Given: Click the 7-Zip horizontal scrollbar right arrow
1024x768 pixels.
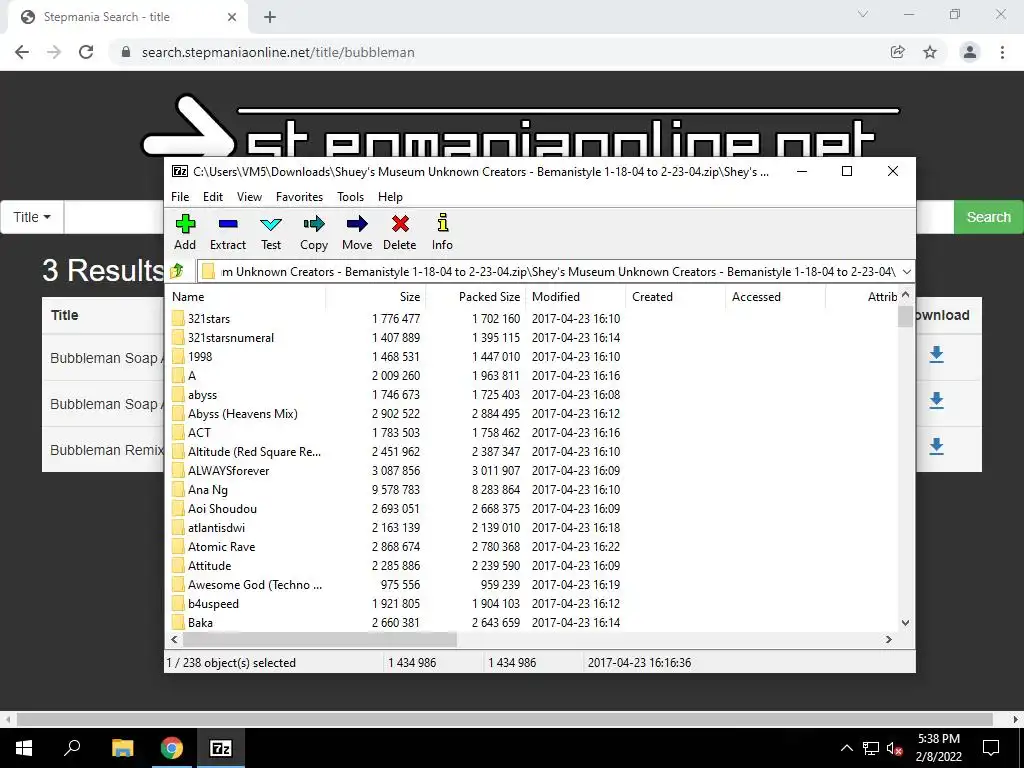Looking at the screenshot, I should (888, 640).
